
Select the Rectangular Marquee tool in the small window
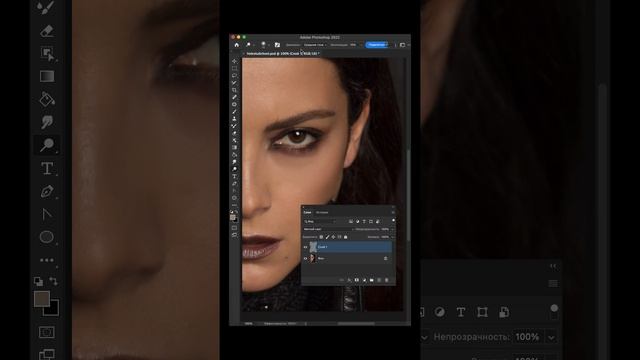234,68
